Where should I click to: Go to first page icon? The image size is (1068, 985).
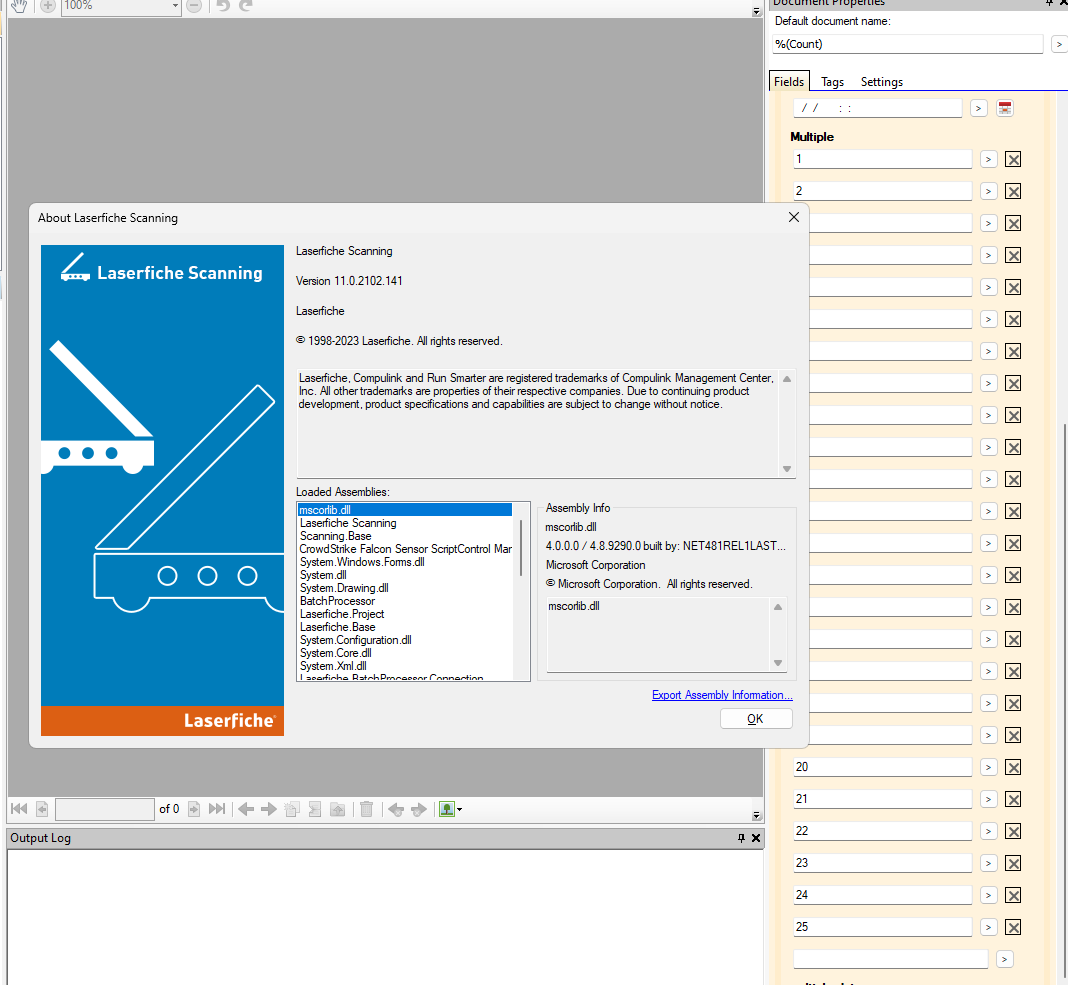(x=19, y=809)
